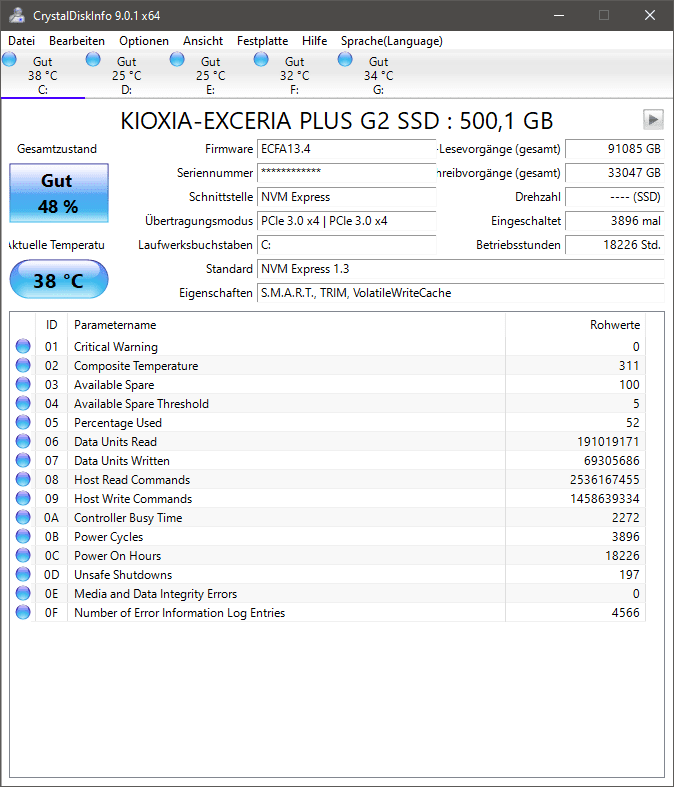Open the Sprache(Language) menu
Screen dimensions: 674x787
pos(391,41)
